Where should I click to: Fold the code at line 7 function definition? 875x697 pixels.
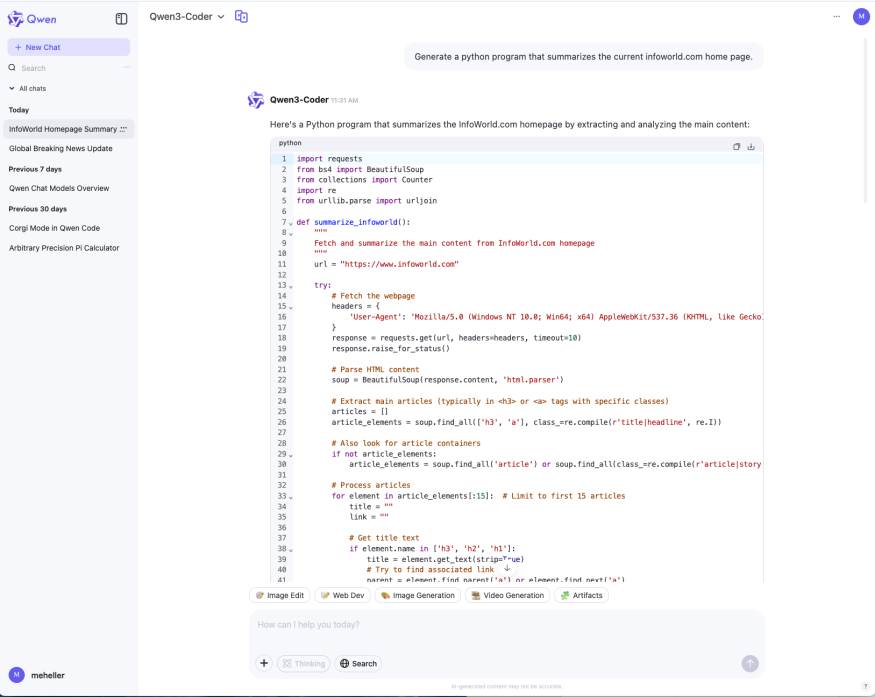[291, 222]
